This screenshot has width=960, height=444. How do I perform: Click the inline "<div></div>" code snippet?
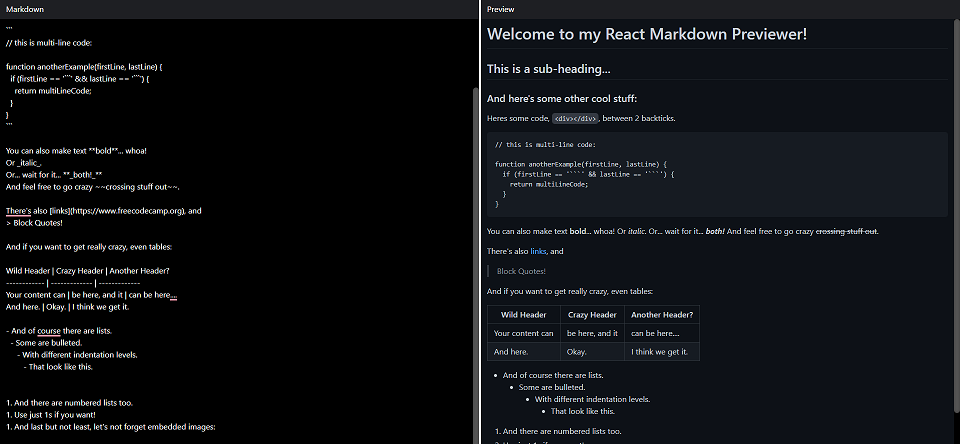[576, 119]
